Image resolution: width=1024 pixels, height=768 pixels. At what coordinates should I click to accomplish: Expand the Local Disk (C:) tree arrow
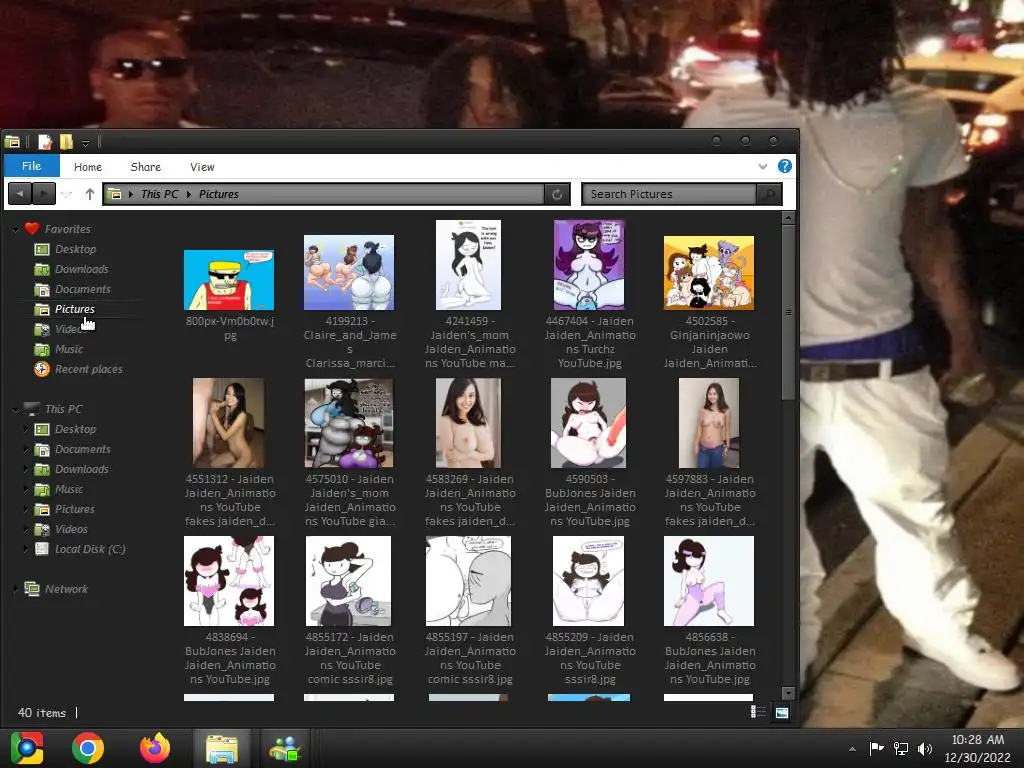(x=26, y=549)
